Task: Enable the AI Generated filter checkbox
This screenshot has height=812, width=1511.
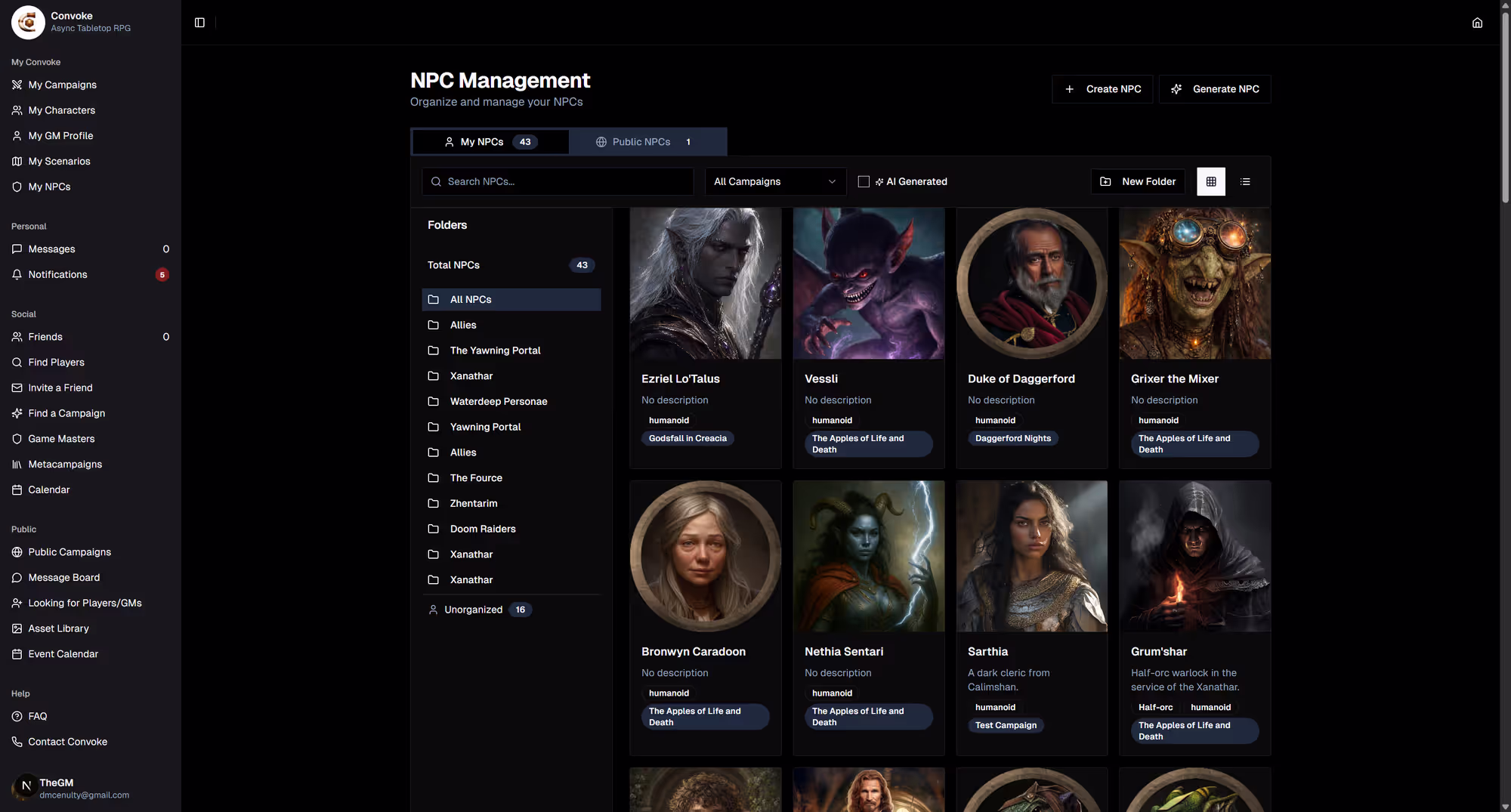Action: (864, 181)
